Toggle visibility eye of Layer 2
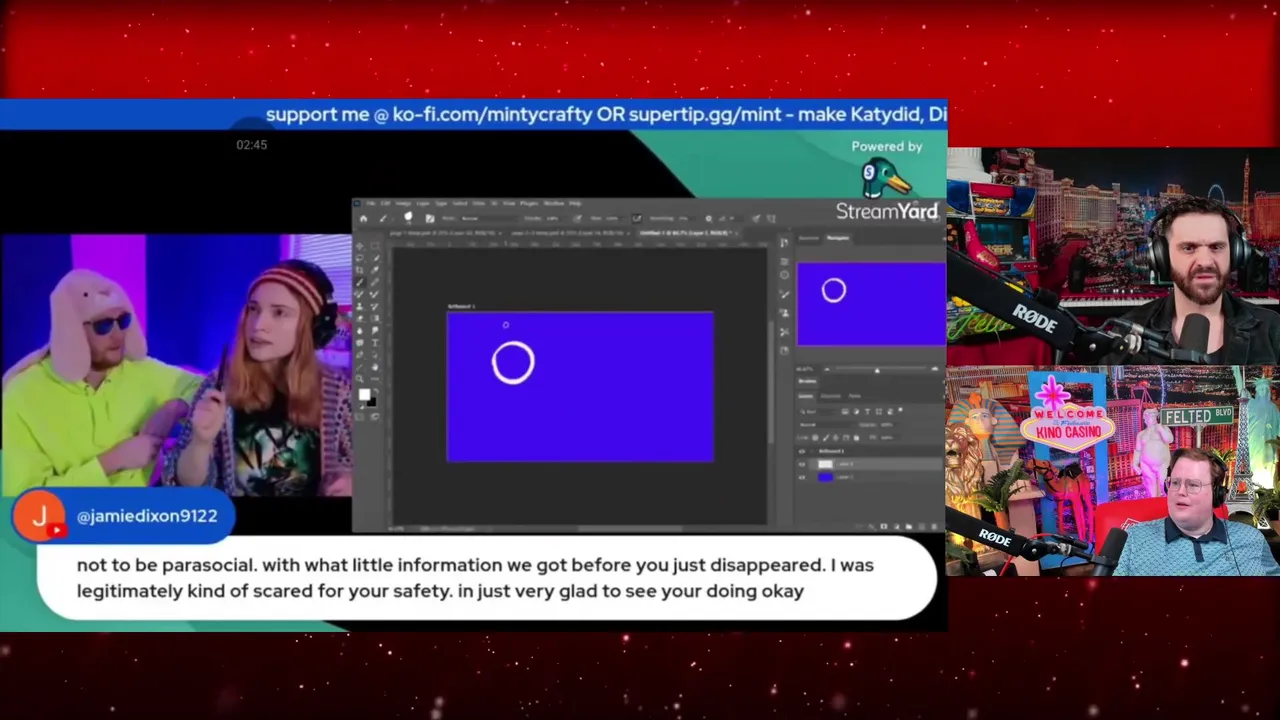The height and width of the screenshot is (720, 1280). click(x=802, y=464)
